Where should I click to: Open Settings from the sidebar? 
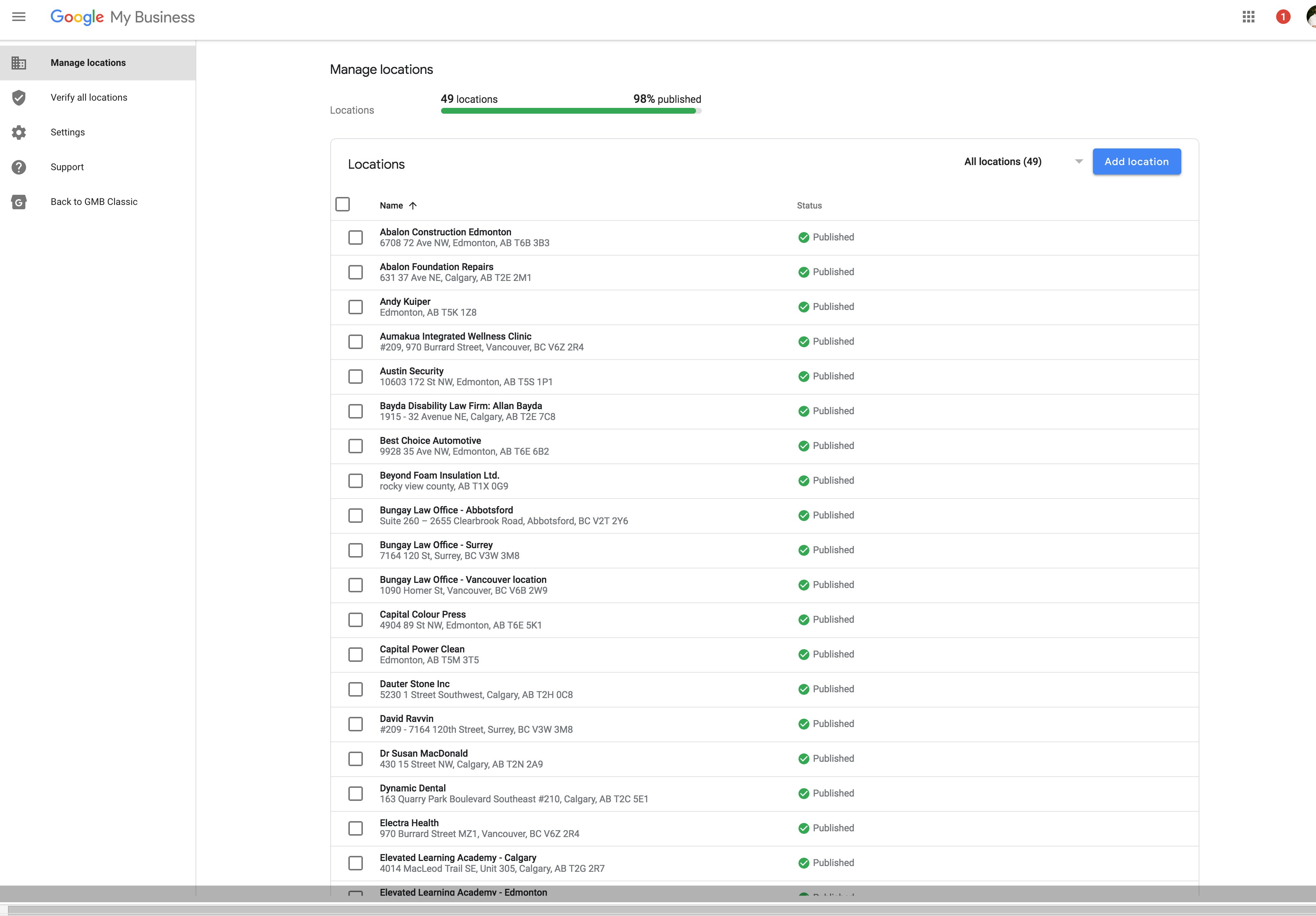point(98,133)
